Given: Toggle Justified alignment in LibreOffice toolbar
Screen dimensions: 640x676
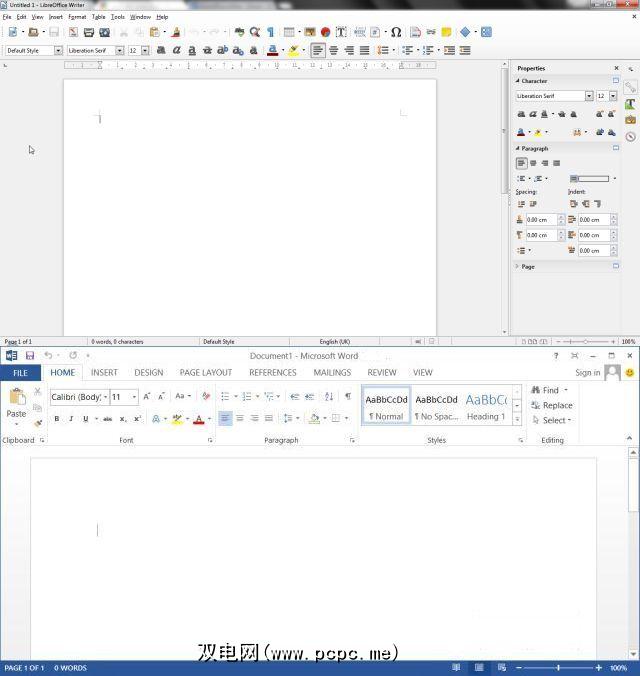Looking at the screenshot, I should click(364, 50).
